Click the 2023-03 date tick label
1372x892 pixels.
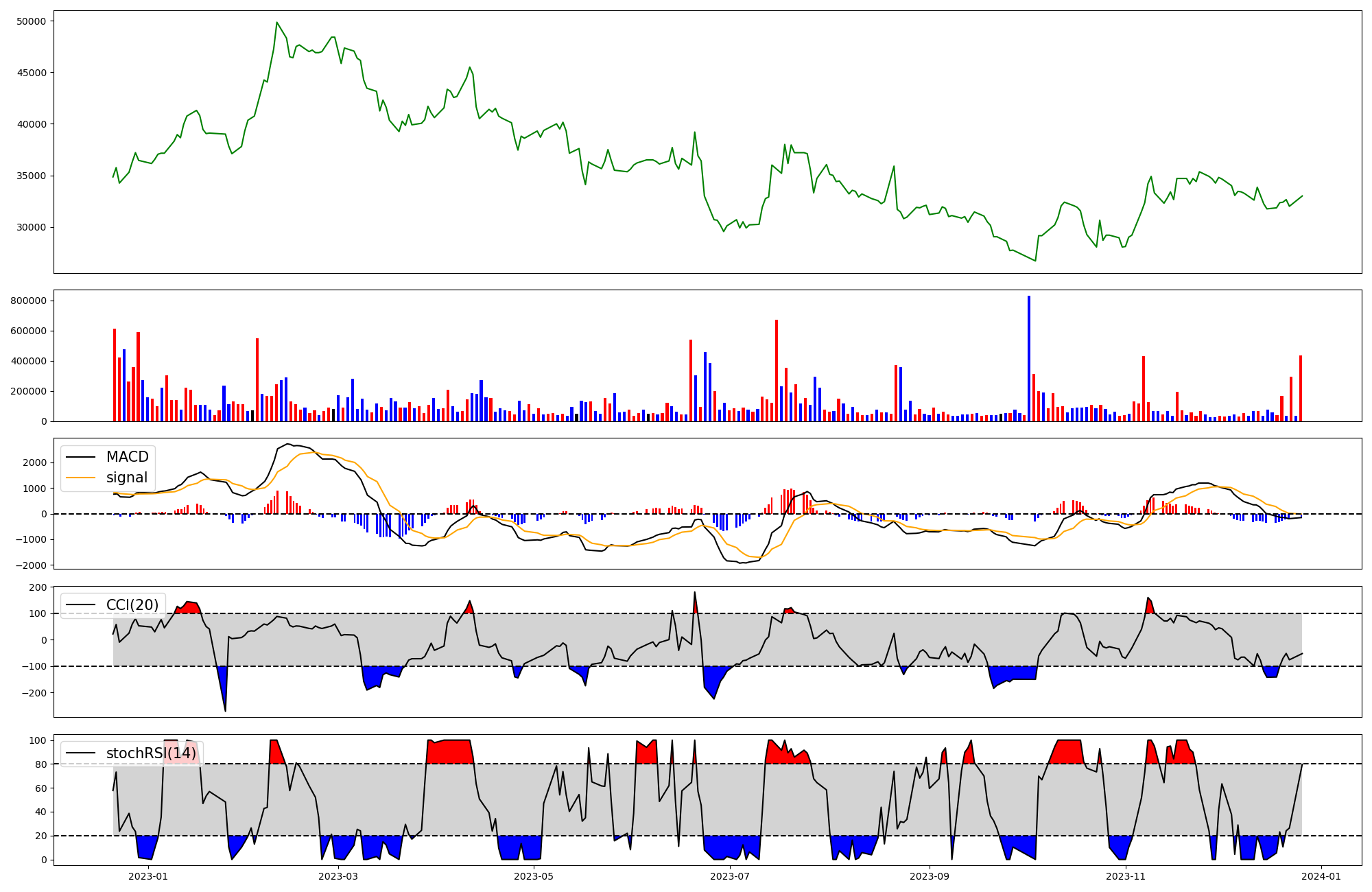pos(338,876)
